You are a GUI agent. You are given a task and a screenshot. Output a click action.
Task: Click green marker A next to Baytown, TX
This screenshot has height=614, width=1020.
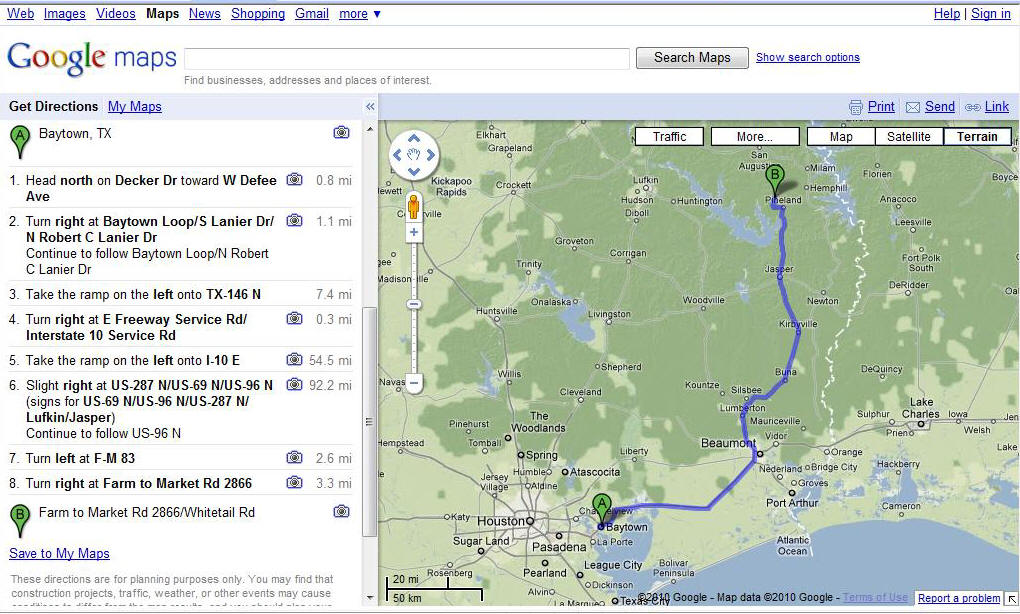coord(20,142)
